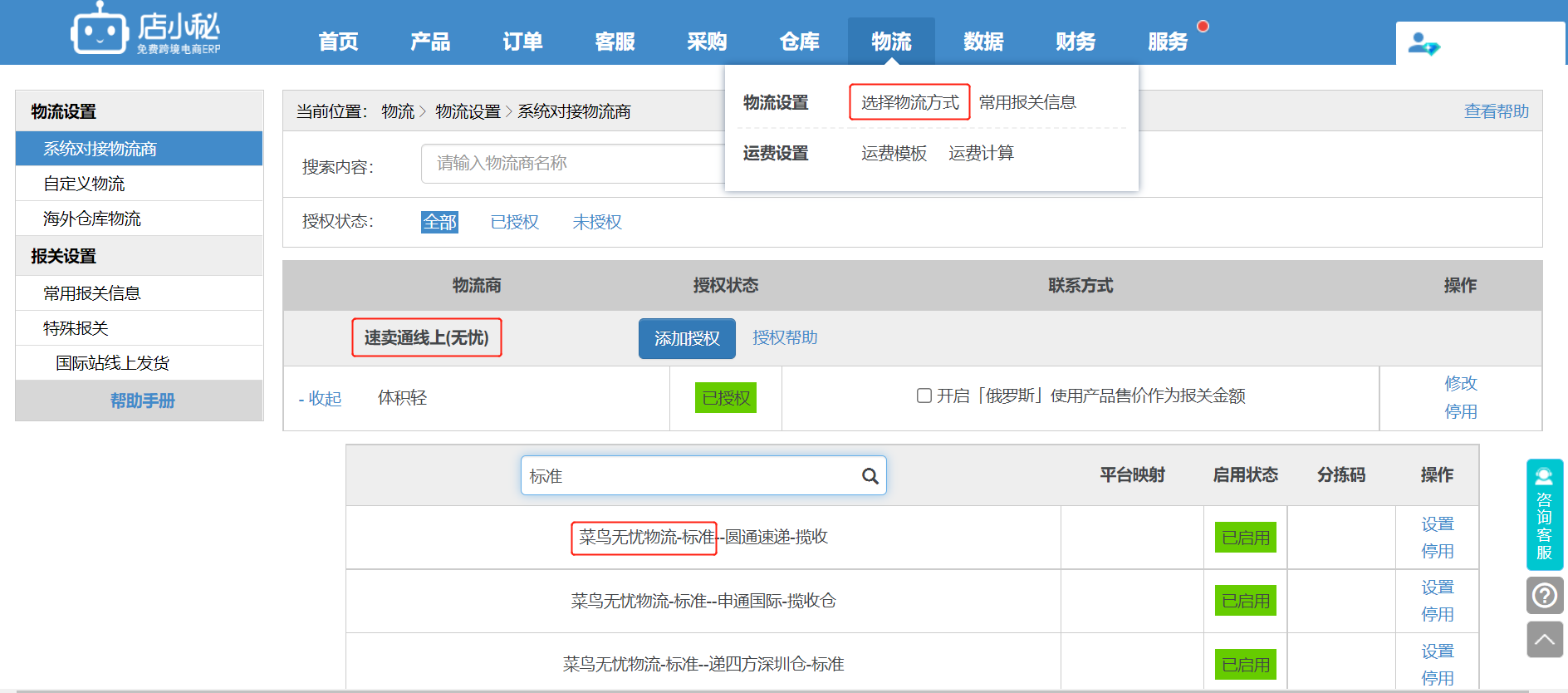
Task: Open the 客服 menu
Action: click(615, 42)
